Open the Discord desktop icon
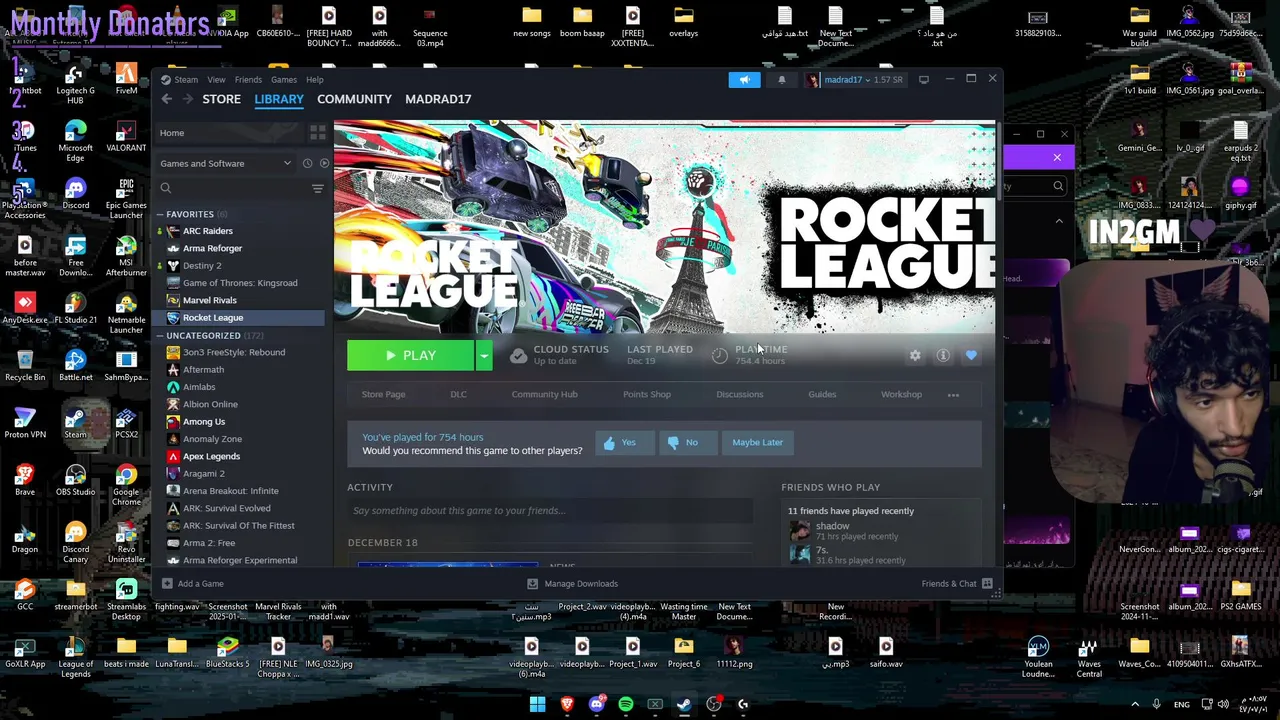 (75, 195)
